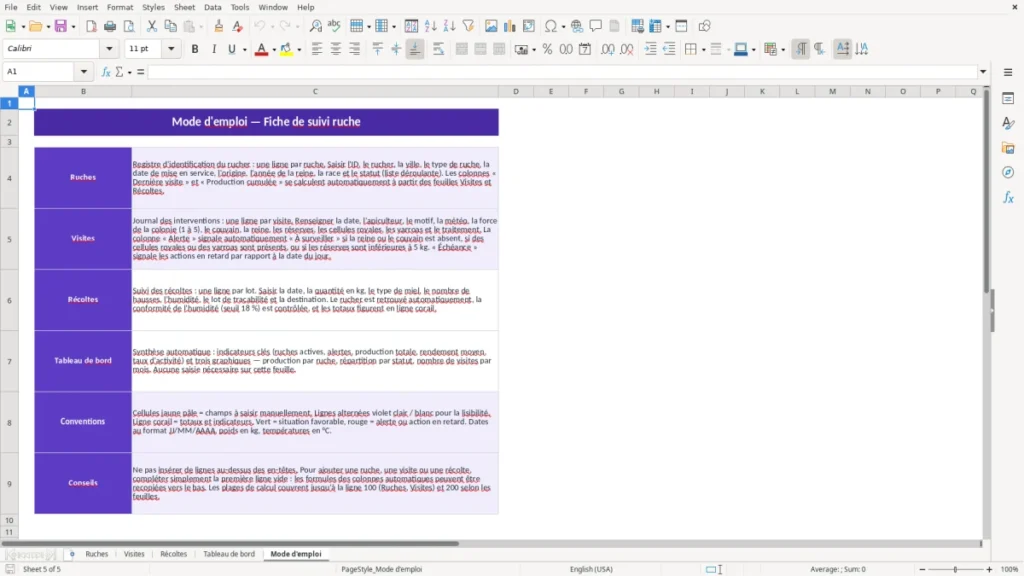Screen dimensions: 1024x576
Task: Insert a hyperlink
Action: (x=577, y=26)
